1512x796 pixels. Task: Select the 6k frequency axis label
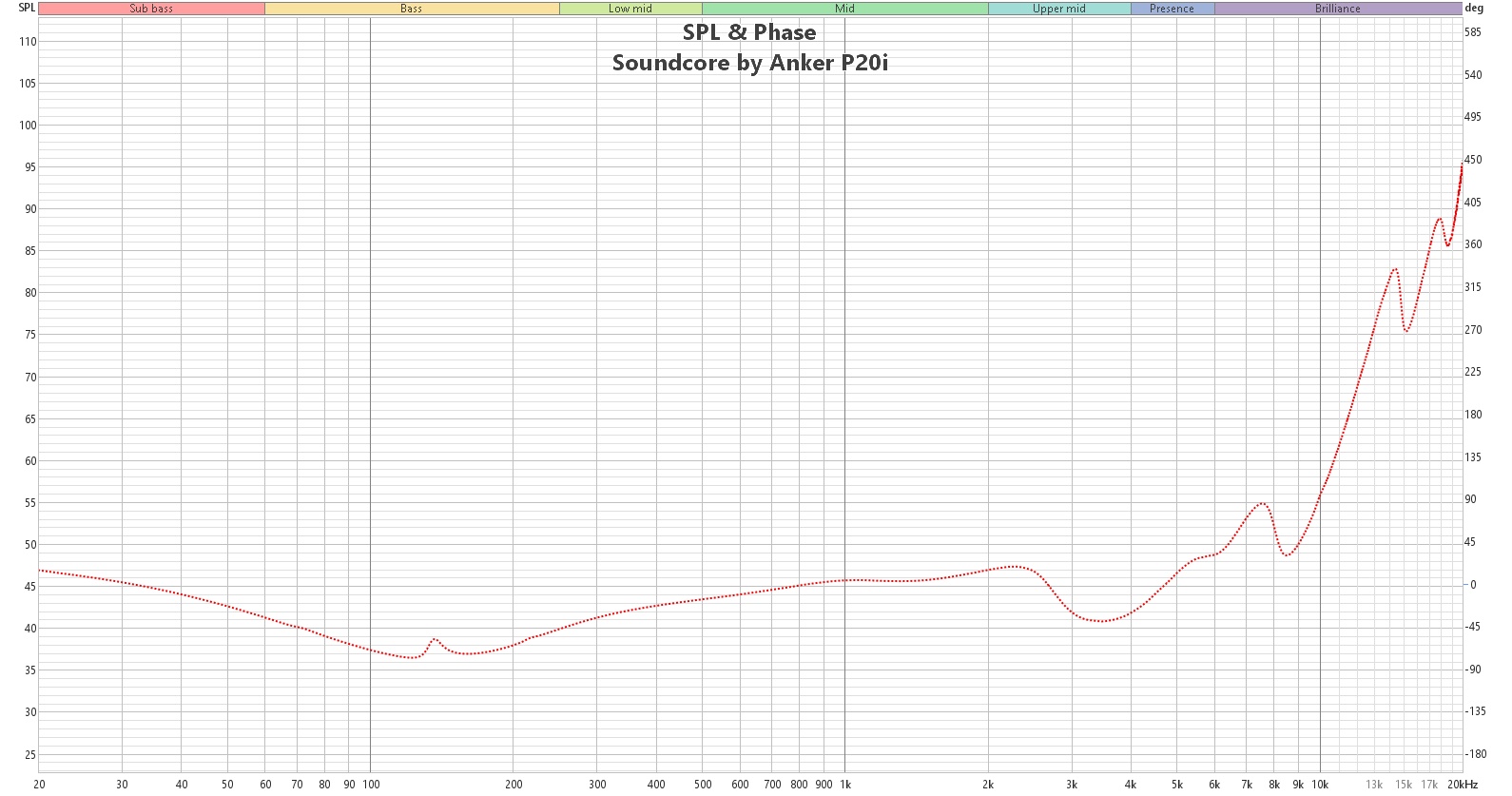pyautogui.click(x=1214, y=785)
